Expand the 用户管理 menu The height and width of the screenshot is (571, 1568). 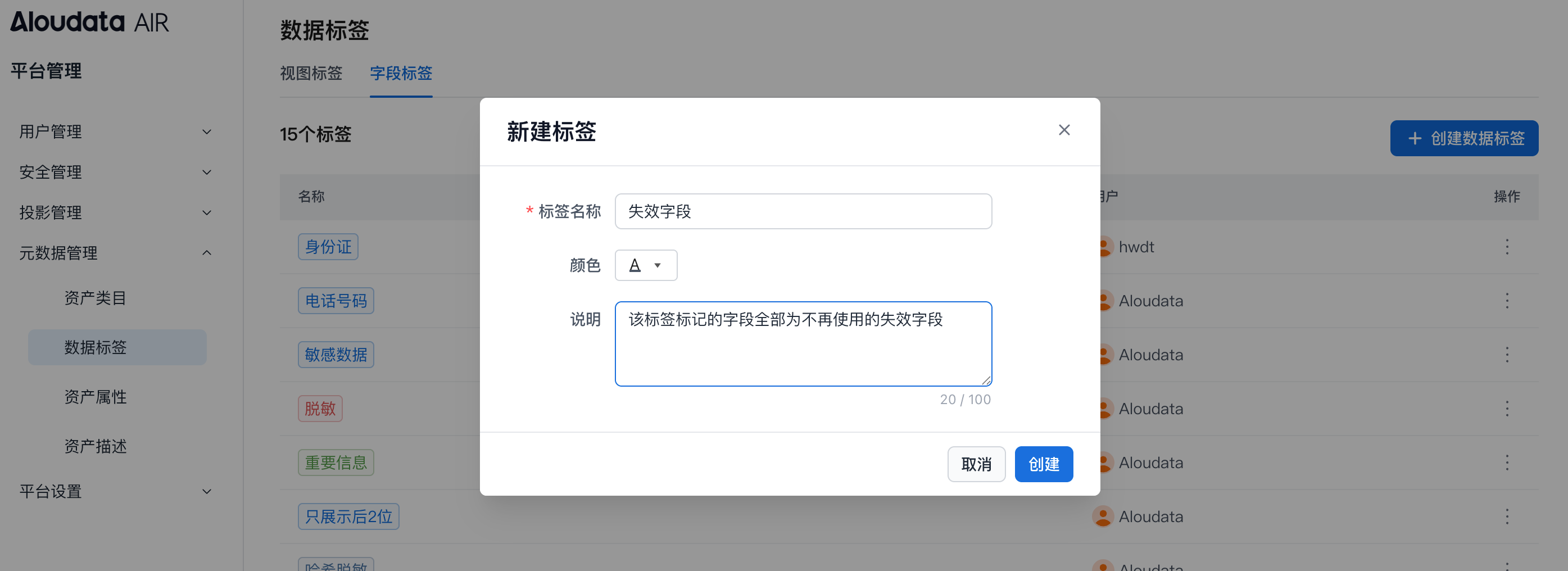(115, 132)
